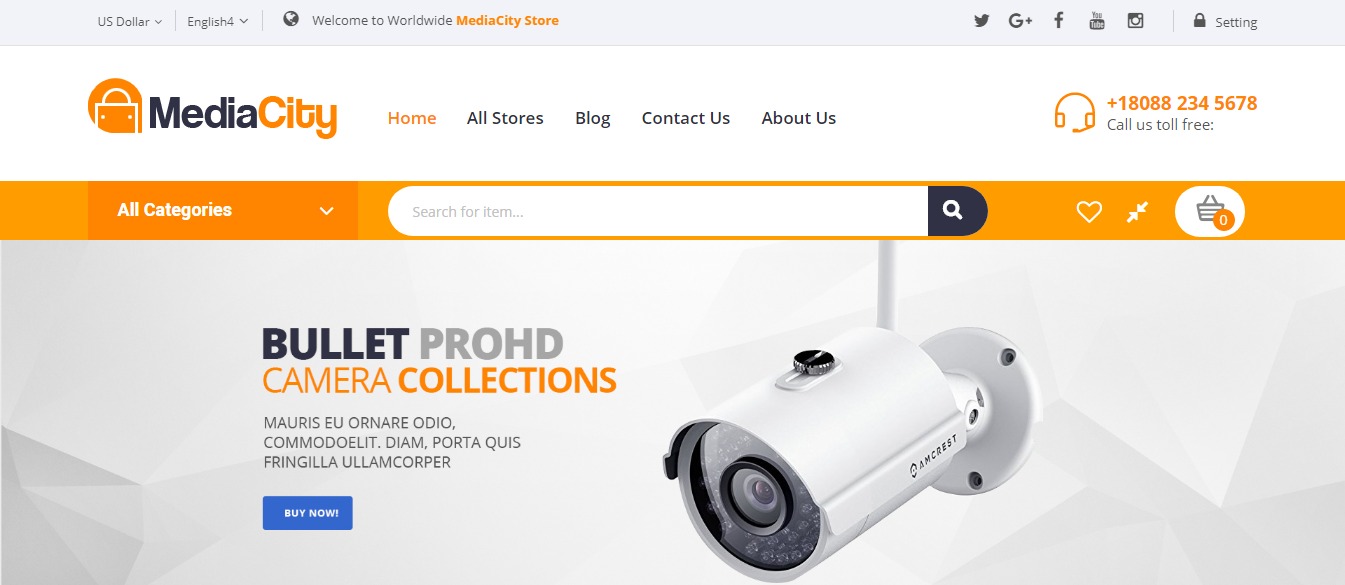
Task: Open the YouTube channel icon
Action: click(1097, 20)
